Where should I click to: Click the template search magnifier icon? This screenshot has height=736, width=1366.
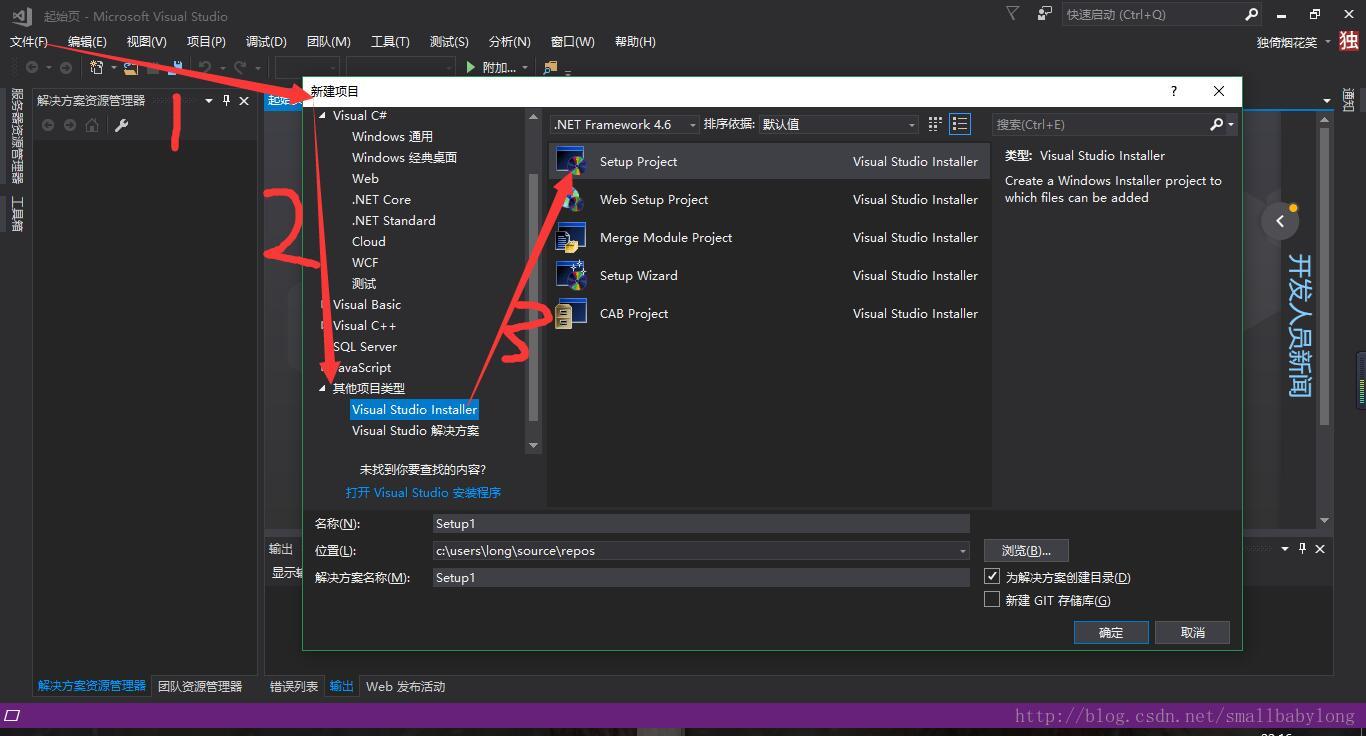click(1216, 124)
